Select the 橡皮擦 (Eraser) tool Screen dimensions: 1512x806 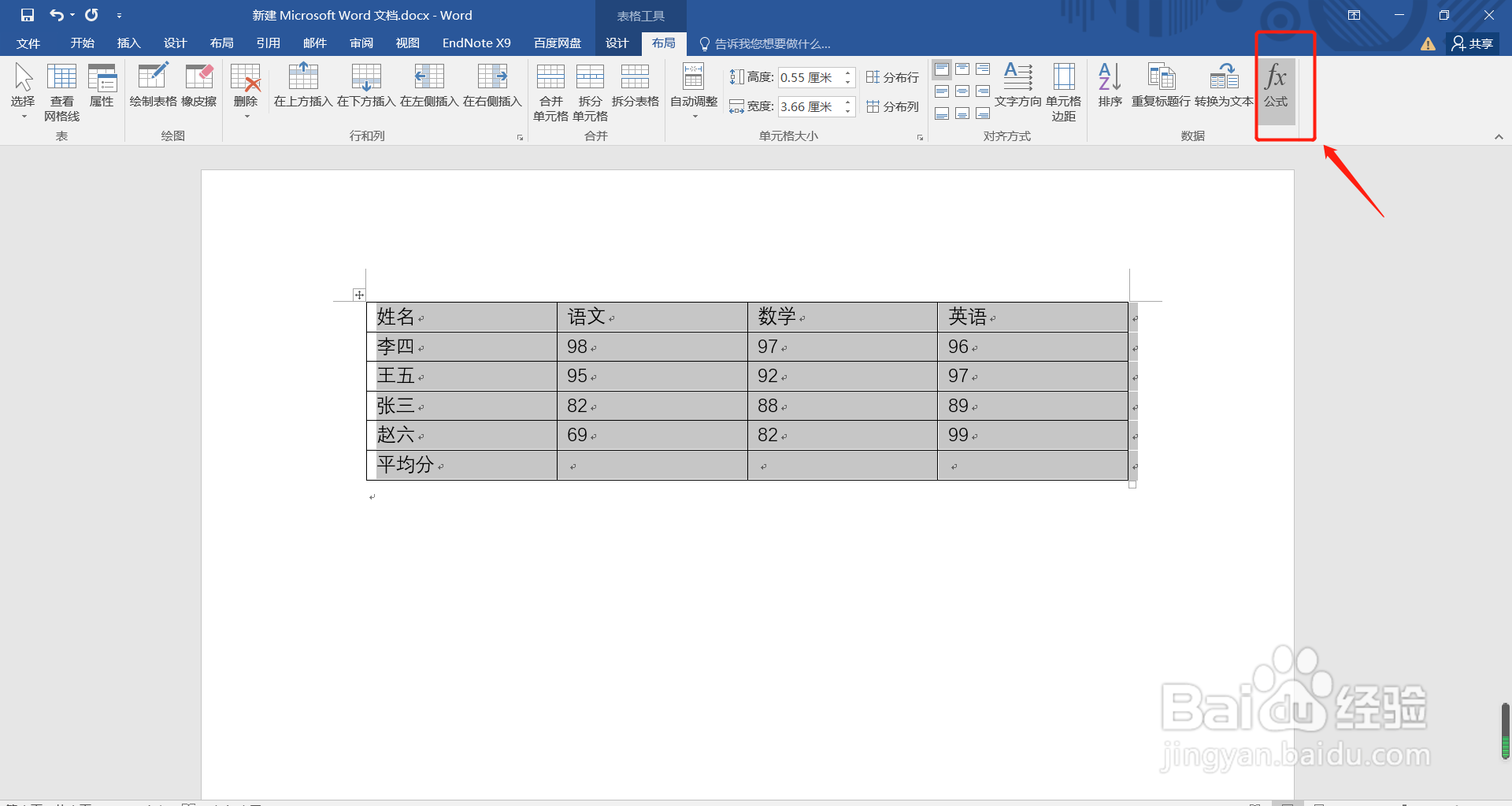coord(198,88)
